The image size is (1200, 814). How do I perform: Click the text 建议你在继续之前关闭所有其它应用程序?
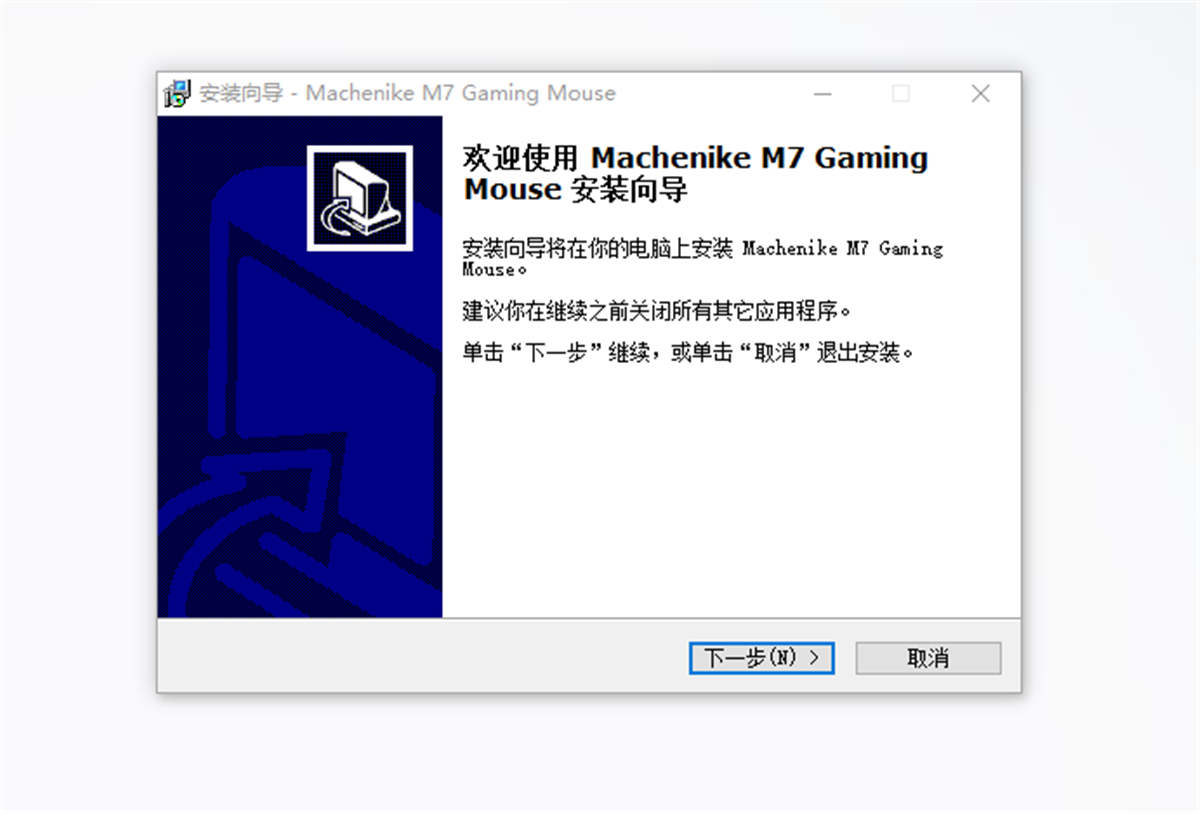657,310
